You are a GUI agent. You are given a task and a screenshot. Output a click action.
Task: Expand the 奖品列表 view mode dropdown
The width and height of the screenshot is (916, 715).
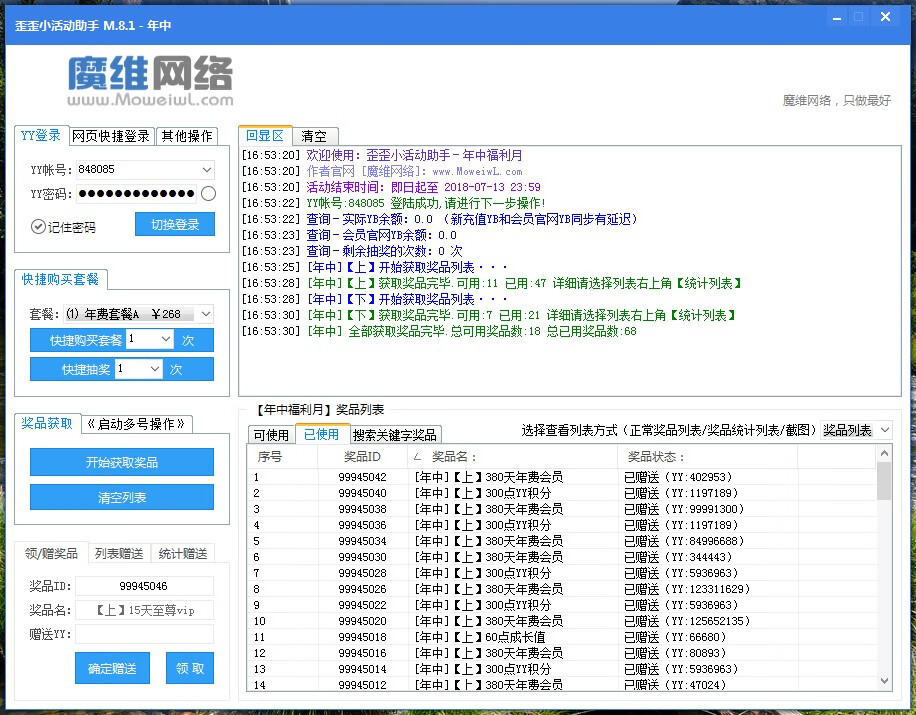[884, 430]
